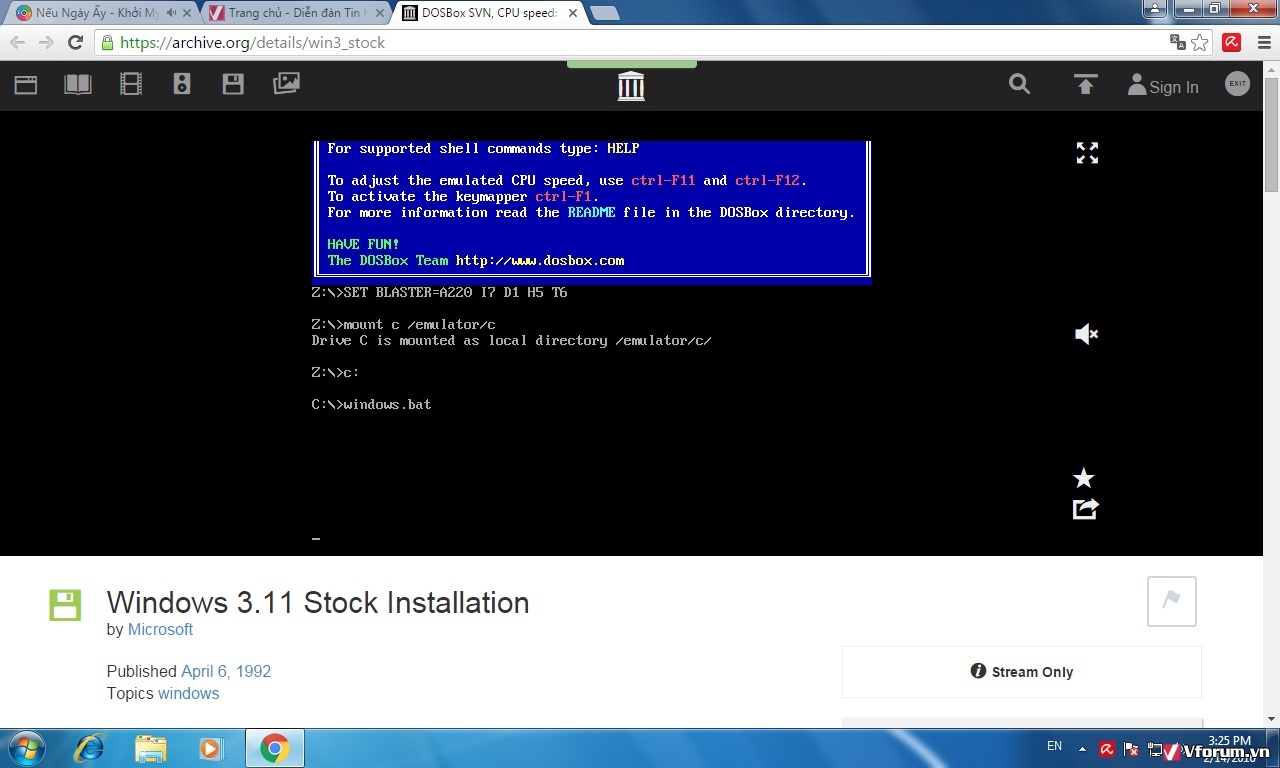Open the April 6, 1992 date link
This screenshot has height=768, width=1280.
point(226,671)
